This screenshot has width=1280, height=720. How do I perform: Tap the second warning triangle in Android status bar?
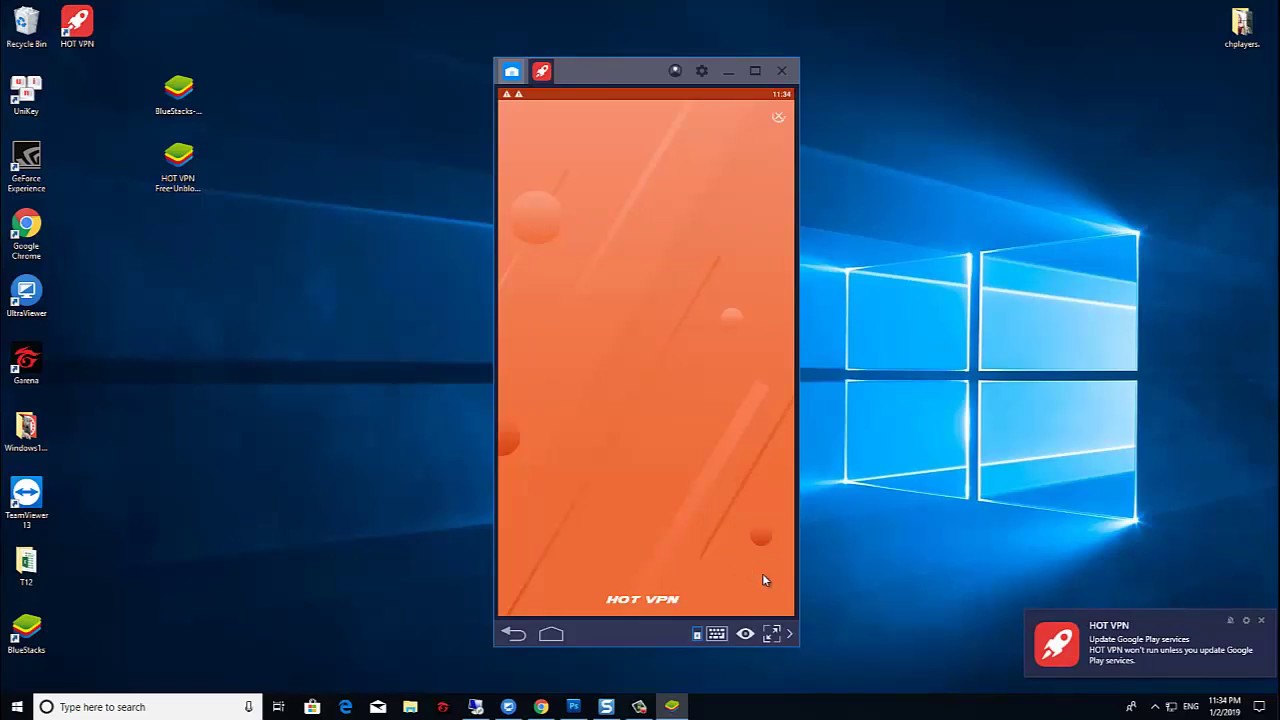point(519,94)
